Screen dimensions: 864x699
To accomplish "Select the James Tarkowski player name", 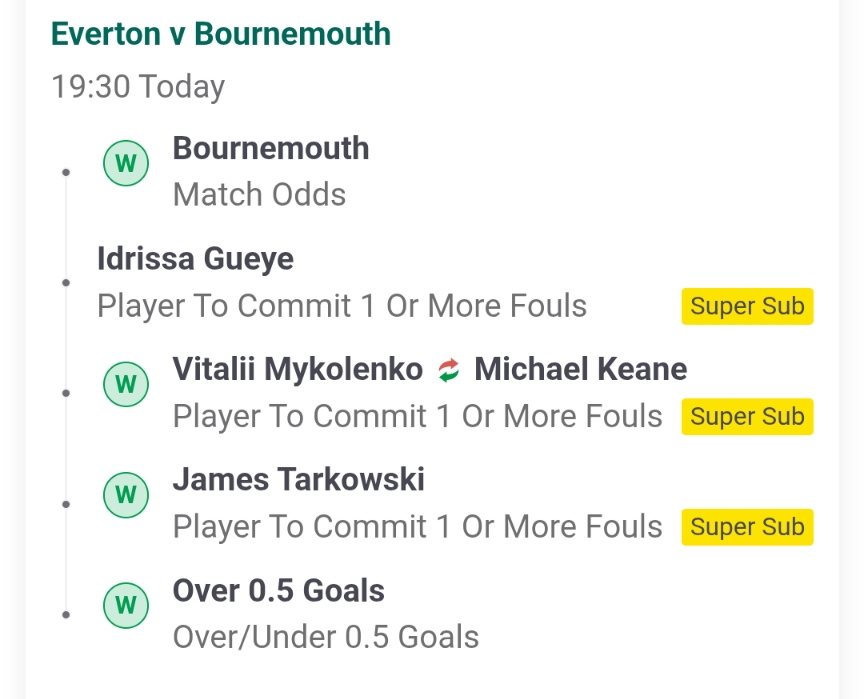I will [x=298, y=479].
